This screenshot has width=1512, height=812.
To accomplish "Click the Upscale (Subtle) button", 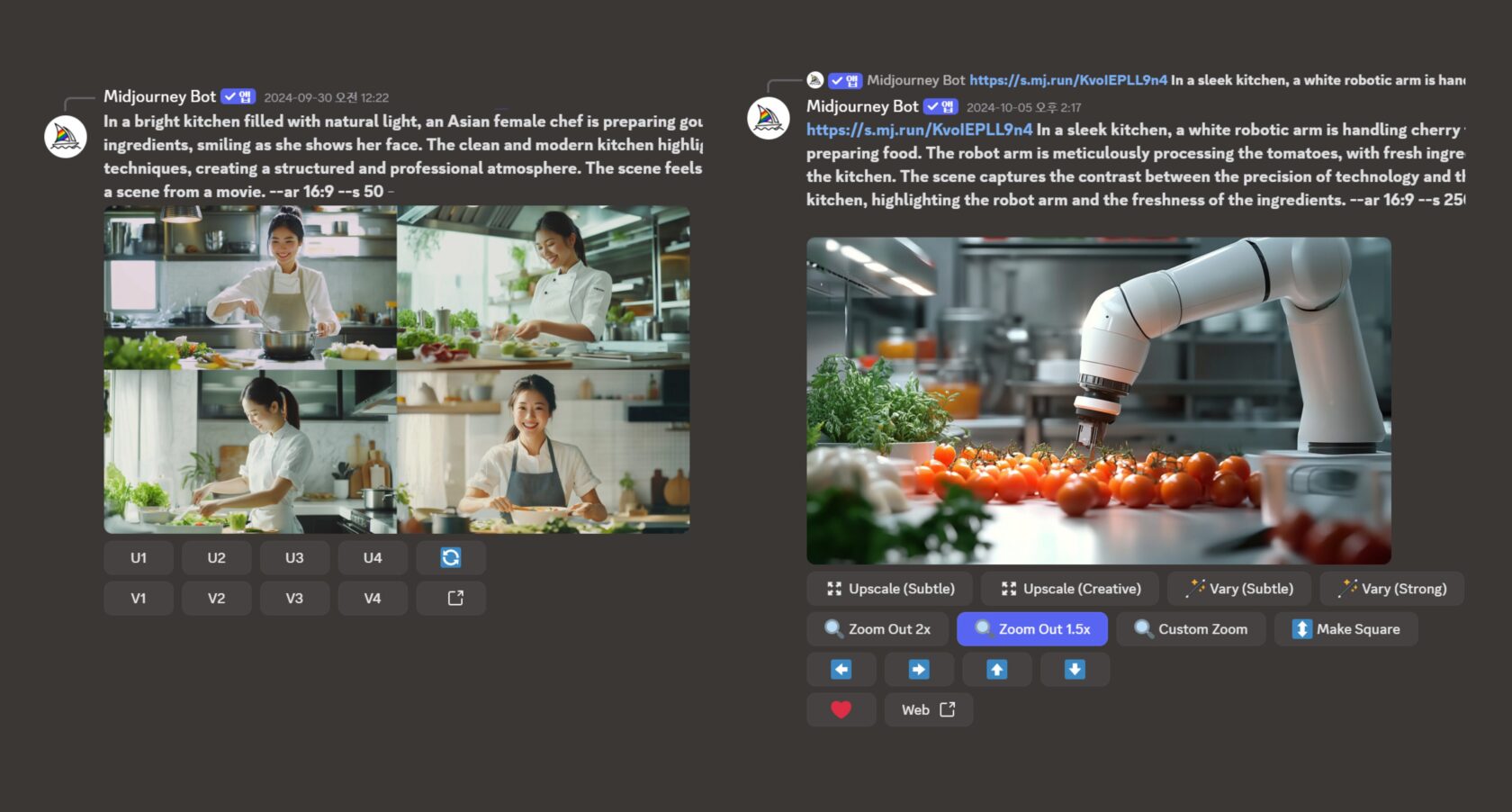I will pos(889,589).
